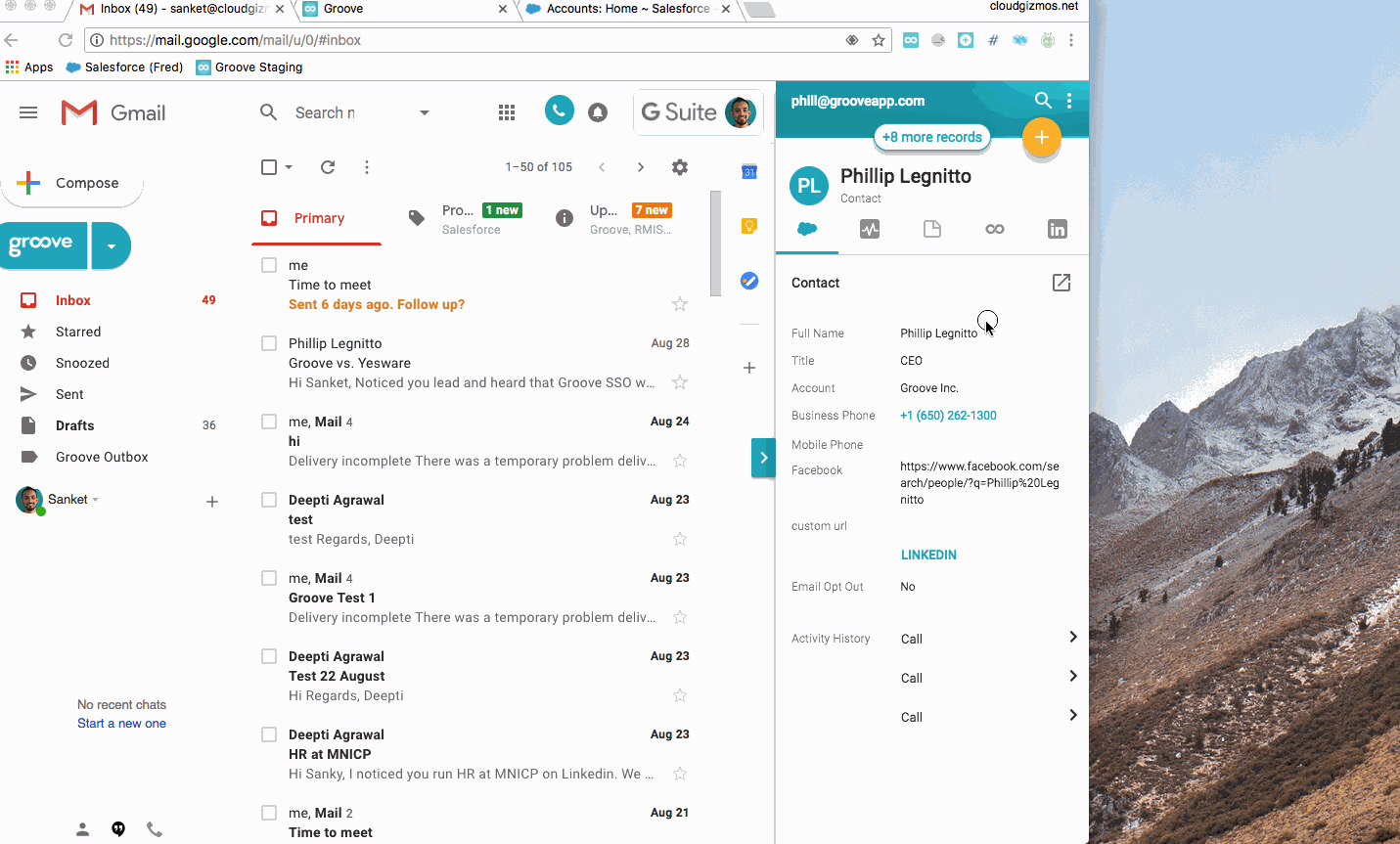Go to next page of emails
Image resolution: width=1400 pixels, height=844 pixels.
click(x=641, y=167)
